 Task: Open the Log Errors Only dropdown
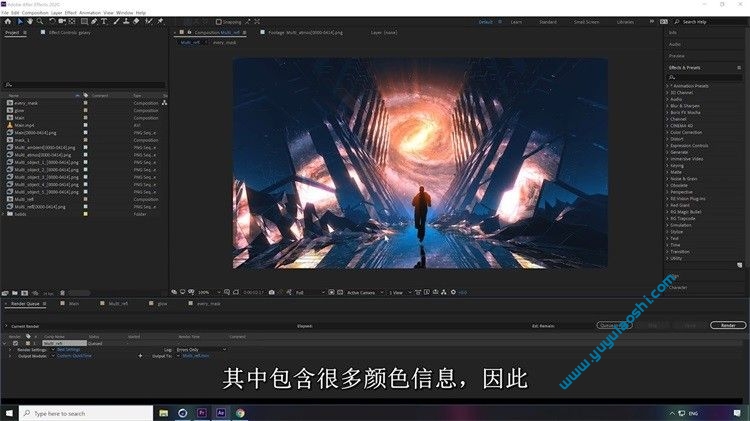tap(201, 350)
